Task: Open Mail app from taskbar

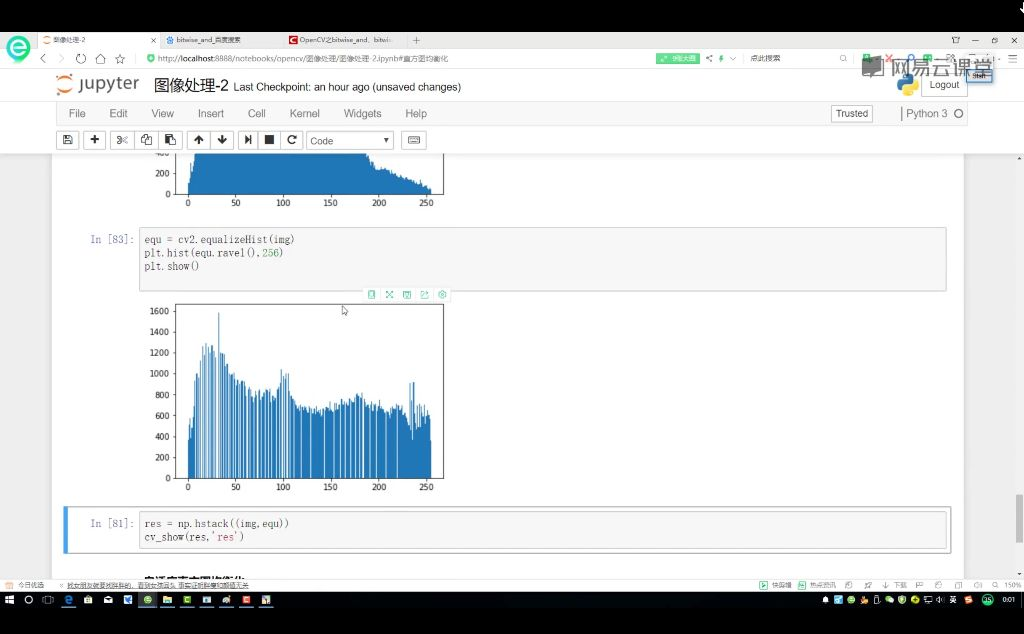Action: coord(108,599)
